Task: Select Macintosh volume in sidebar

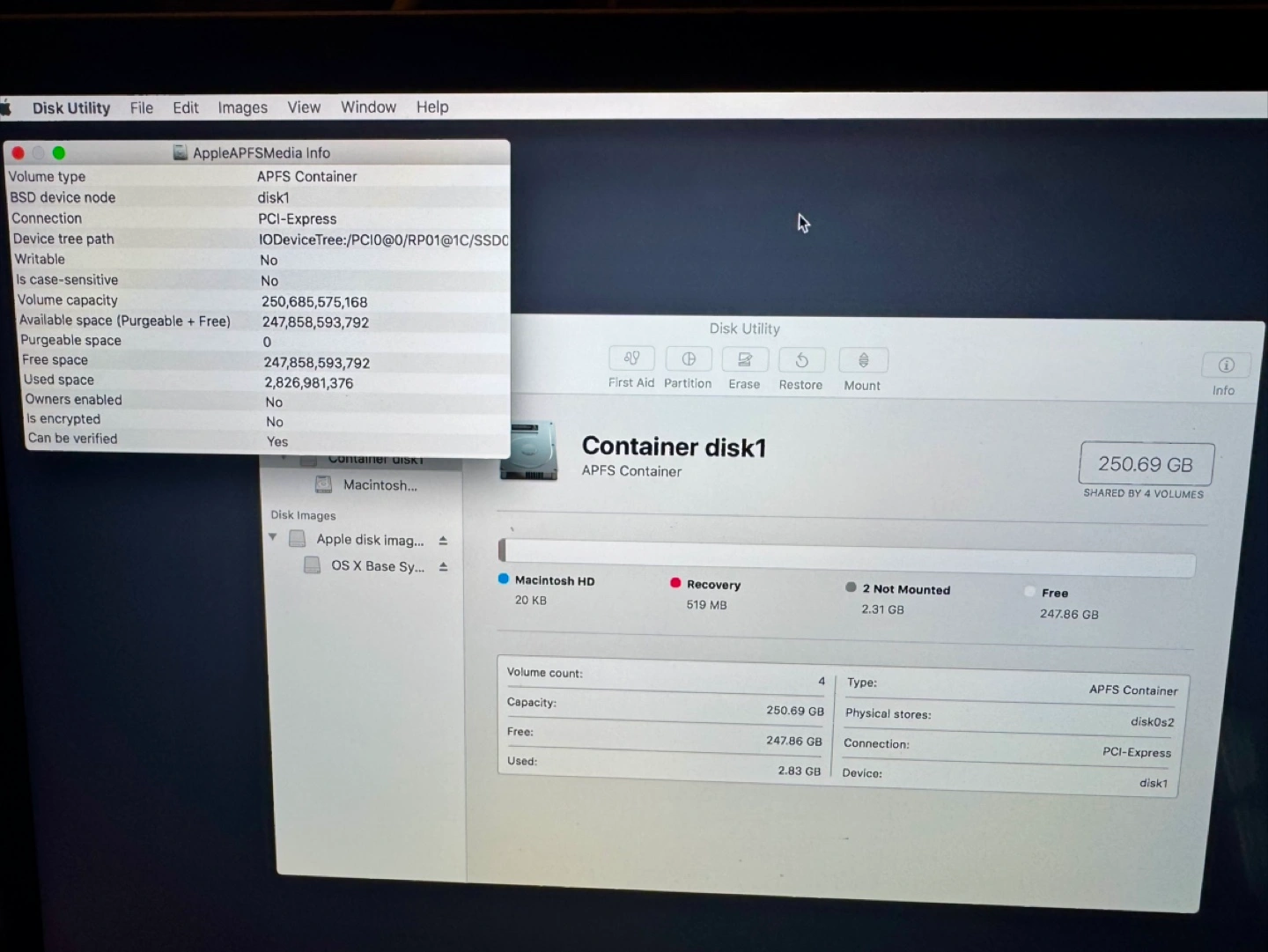Action: (380, 485)
